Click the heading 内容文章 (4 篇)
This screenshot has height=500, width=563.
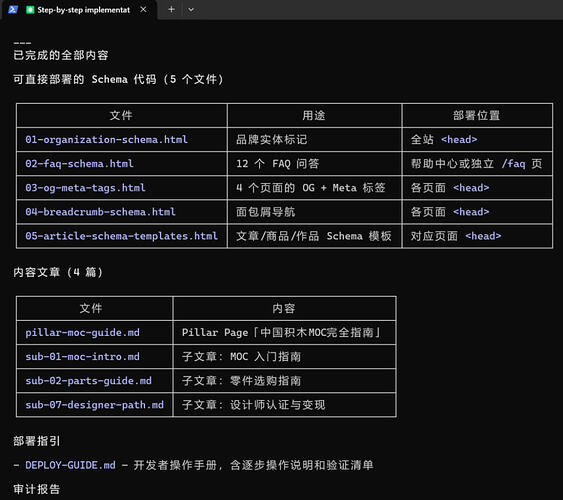coord(58,272)
